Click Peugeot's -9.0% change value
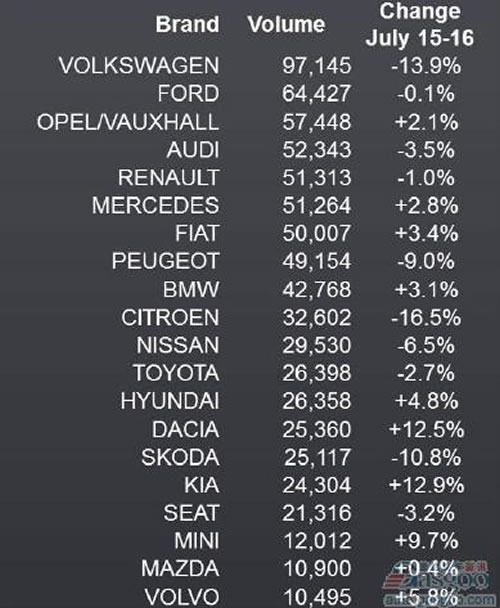Viewport: 500px width, 608px height. (426, 261)
